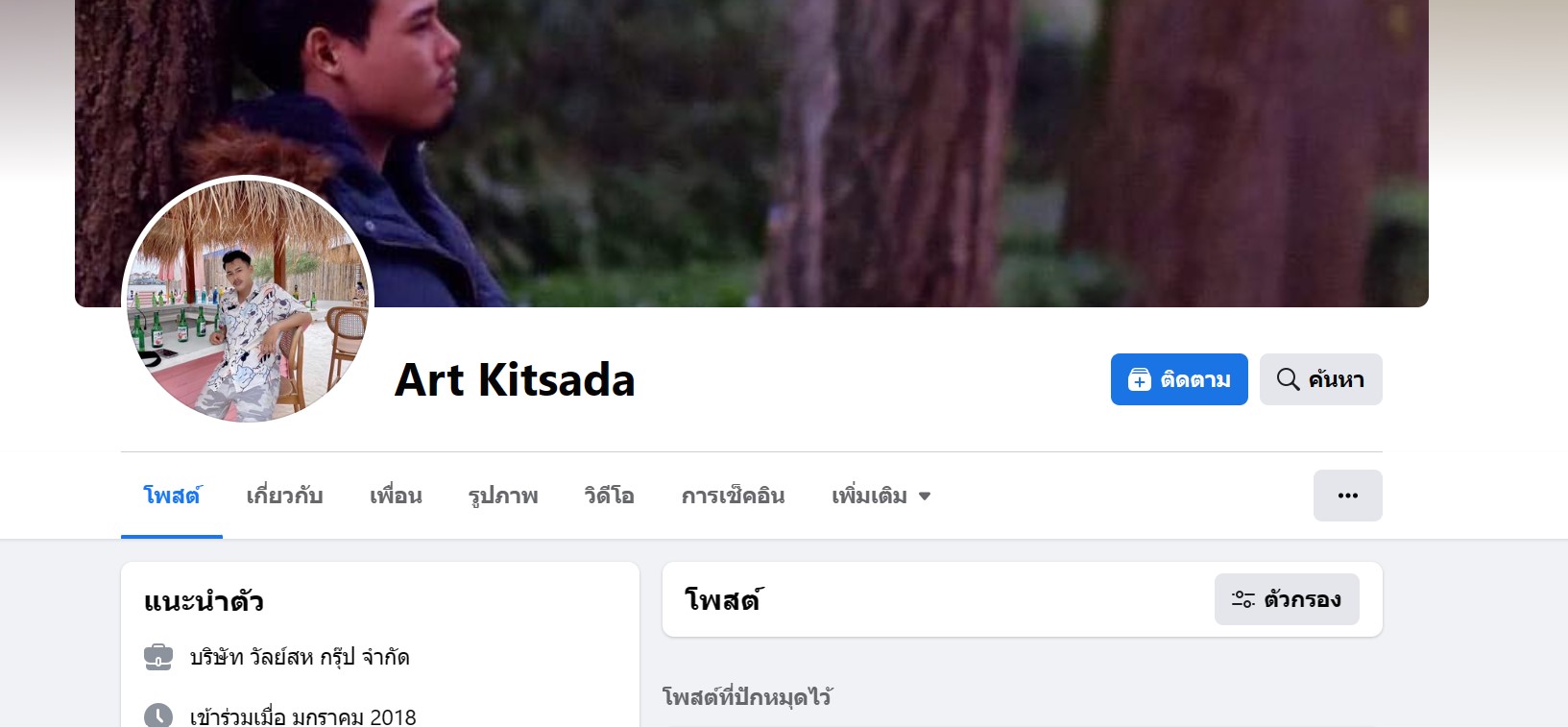
Task: Click the Art Kitsada profile name
Action: pos(515,380)
